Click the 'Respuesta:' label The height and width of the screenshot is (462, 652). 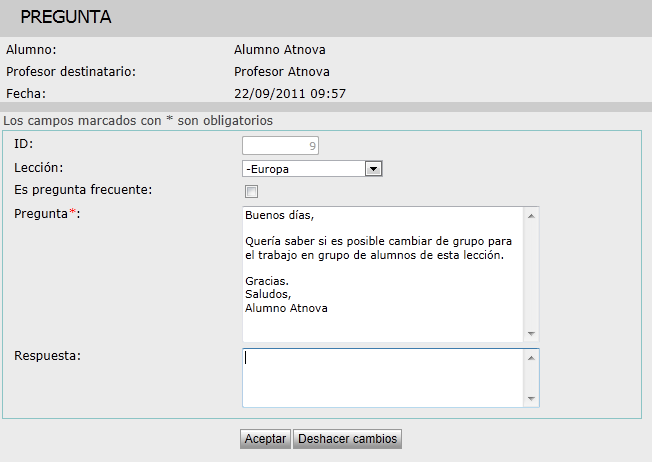point(47,356)
